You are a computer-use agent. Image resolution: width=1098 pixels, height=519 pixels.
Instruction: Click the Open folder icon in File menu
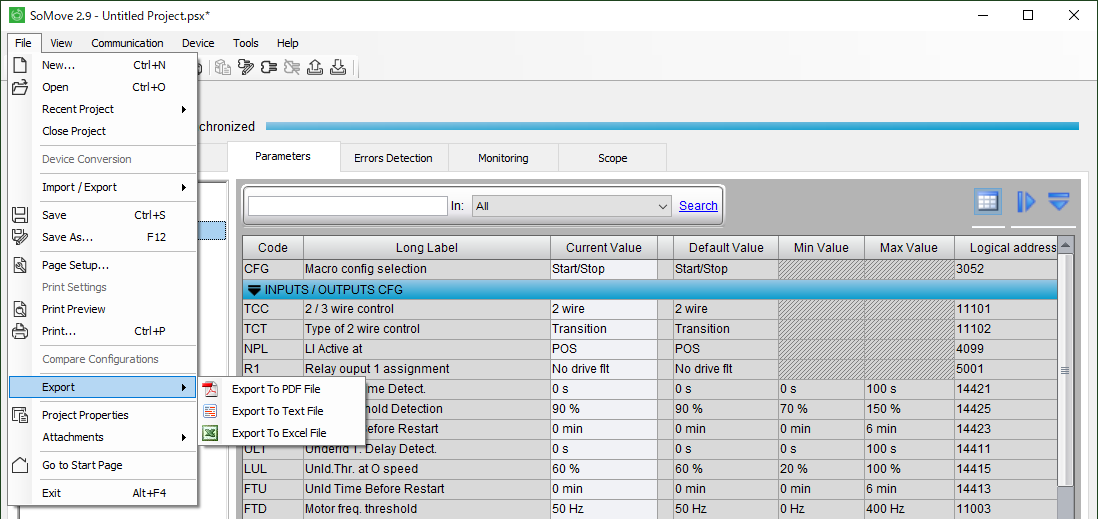point(20,88)
